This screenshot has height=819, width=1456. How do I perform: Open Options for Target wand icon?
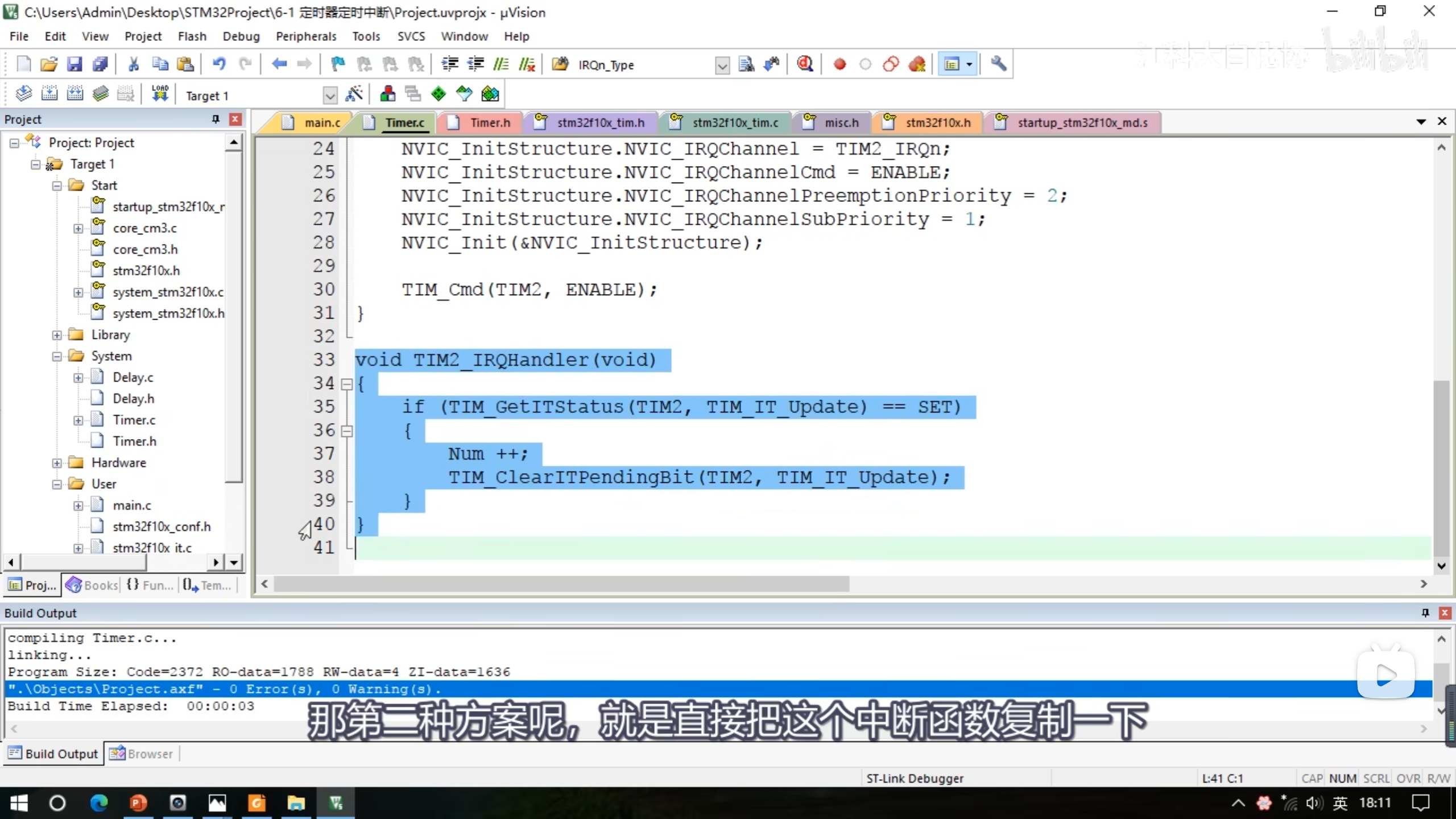click(x=354, y=94)
